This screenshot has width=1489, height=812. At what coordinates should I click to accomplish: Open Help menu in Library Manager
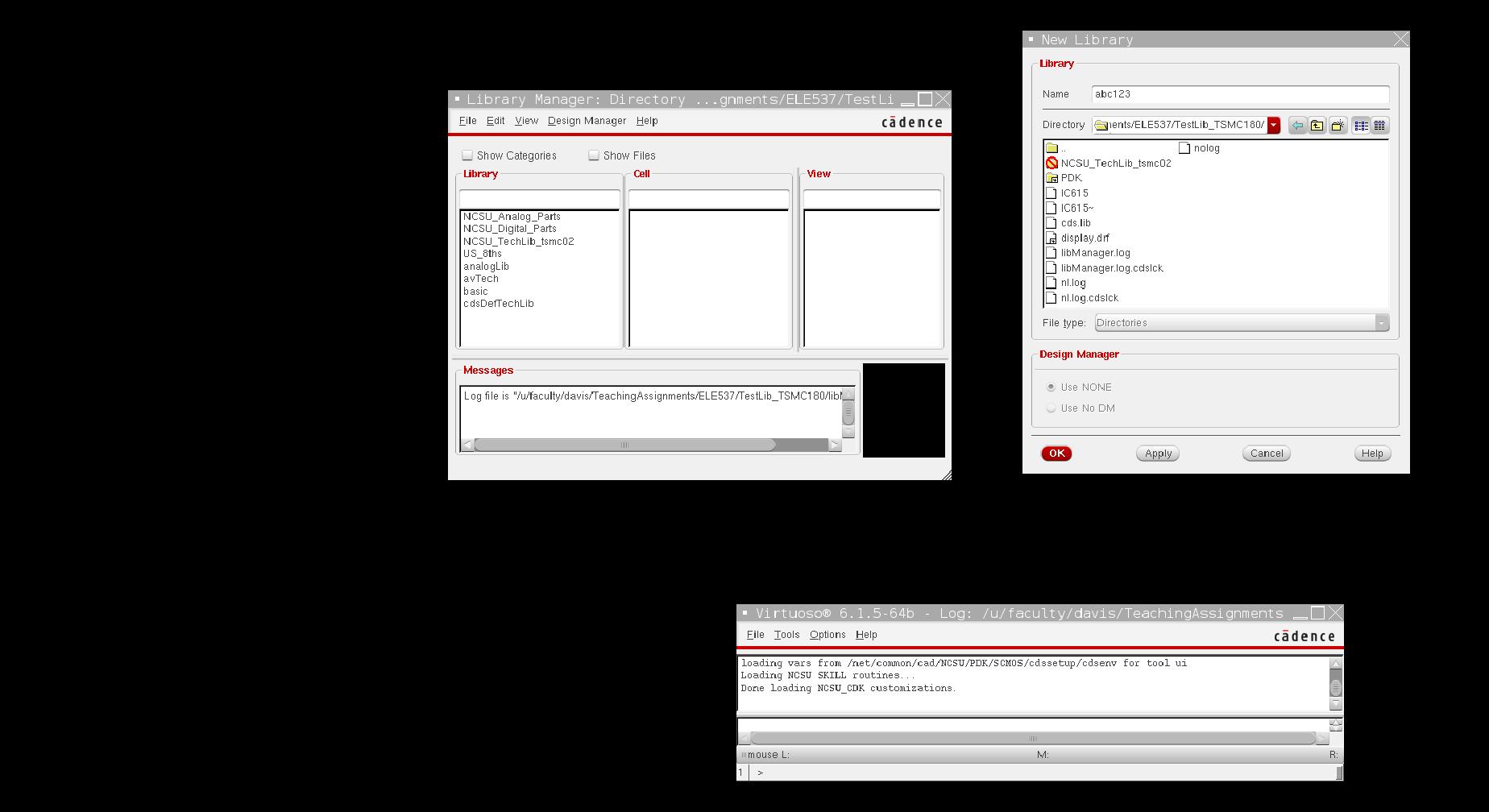(x=647, y=121)
